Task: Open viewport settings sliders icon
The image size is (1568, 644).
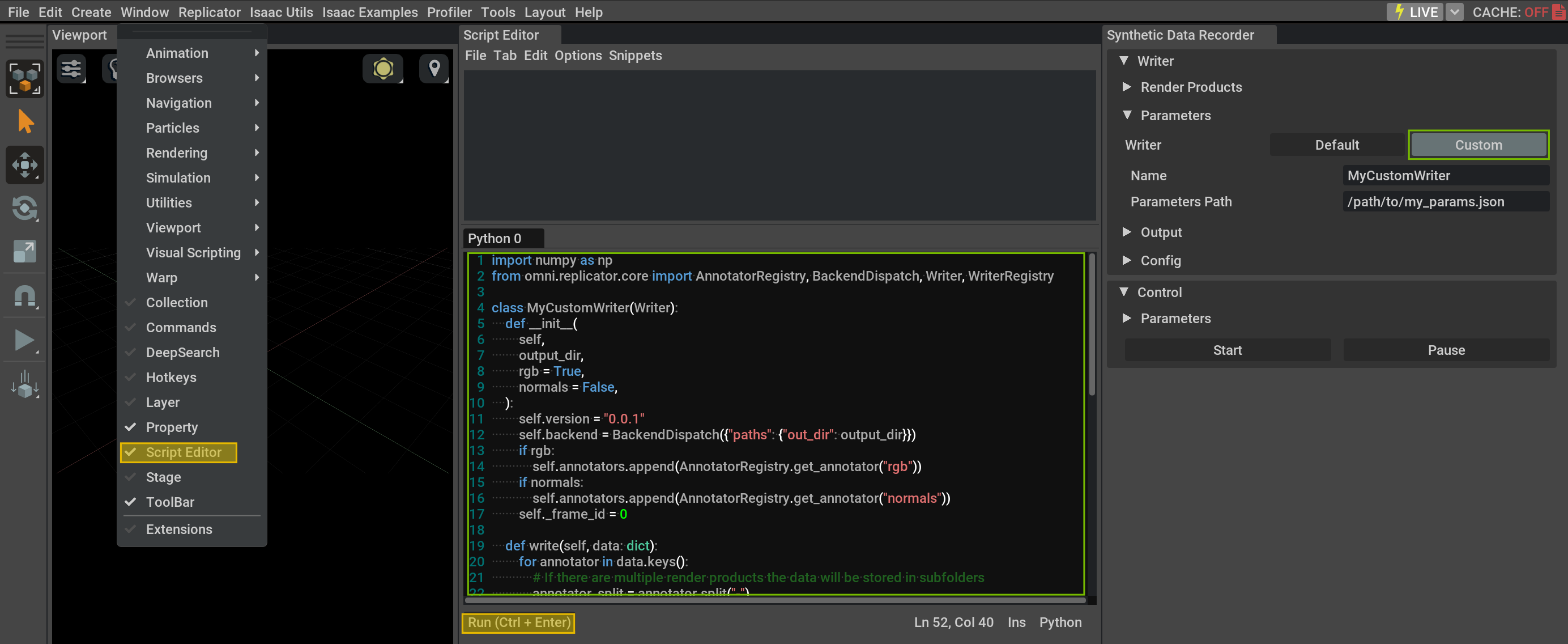Action: click(71, 68)
